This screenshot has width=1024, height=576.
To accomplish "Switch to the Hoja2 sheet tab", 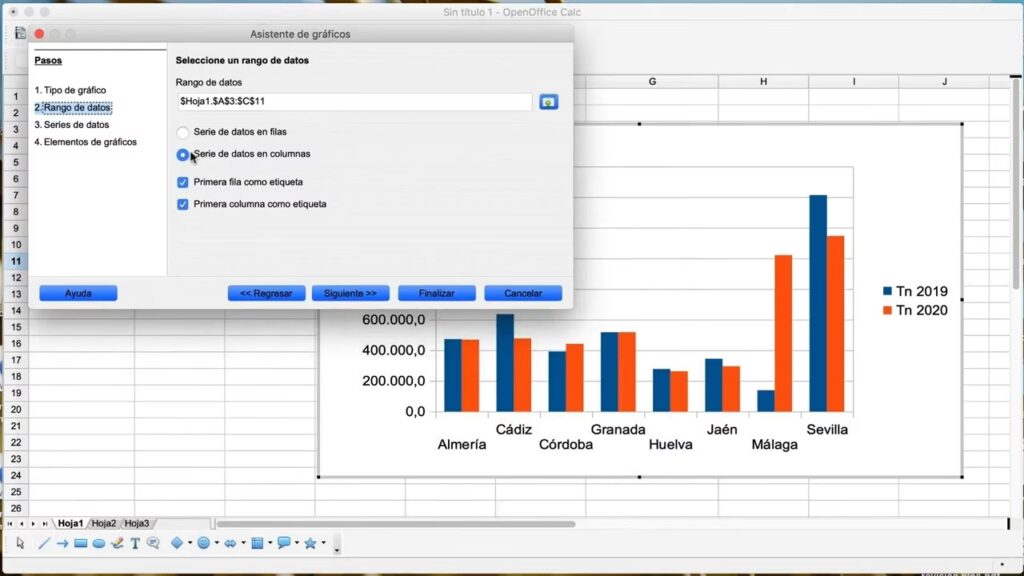I will pyautogui.click(x=104, y=523).
